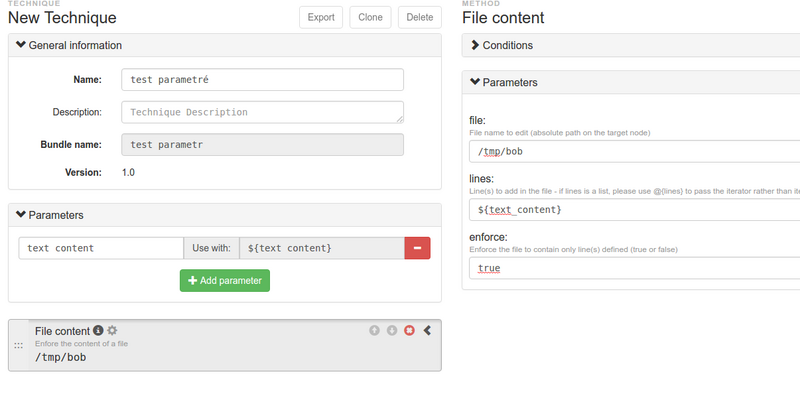Click the ${text_content} Use with field
The image size is (800, 394).
322,248
